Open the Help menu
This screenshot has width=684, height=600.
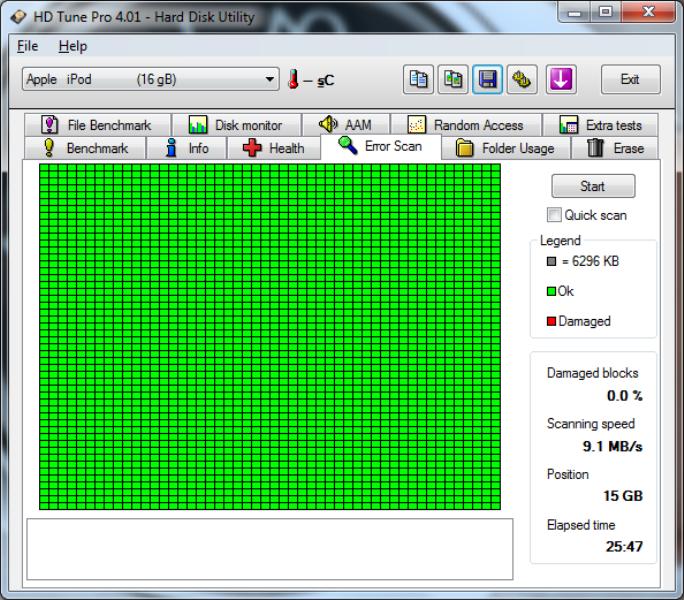click(72, 46)
